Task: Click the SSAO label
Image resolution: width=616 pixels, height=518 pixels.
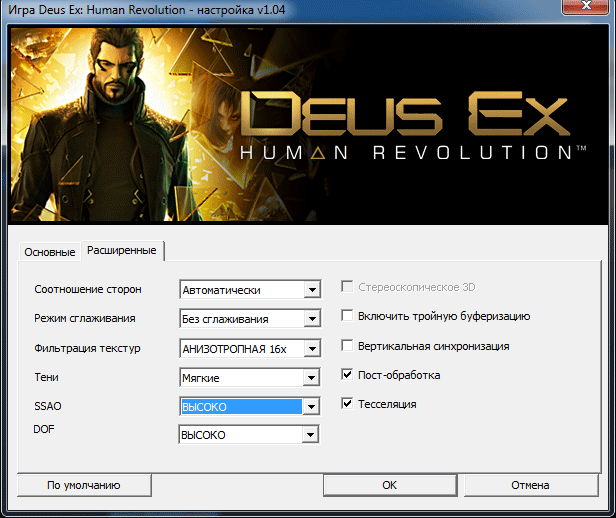Action: [48, 406]
